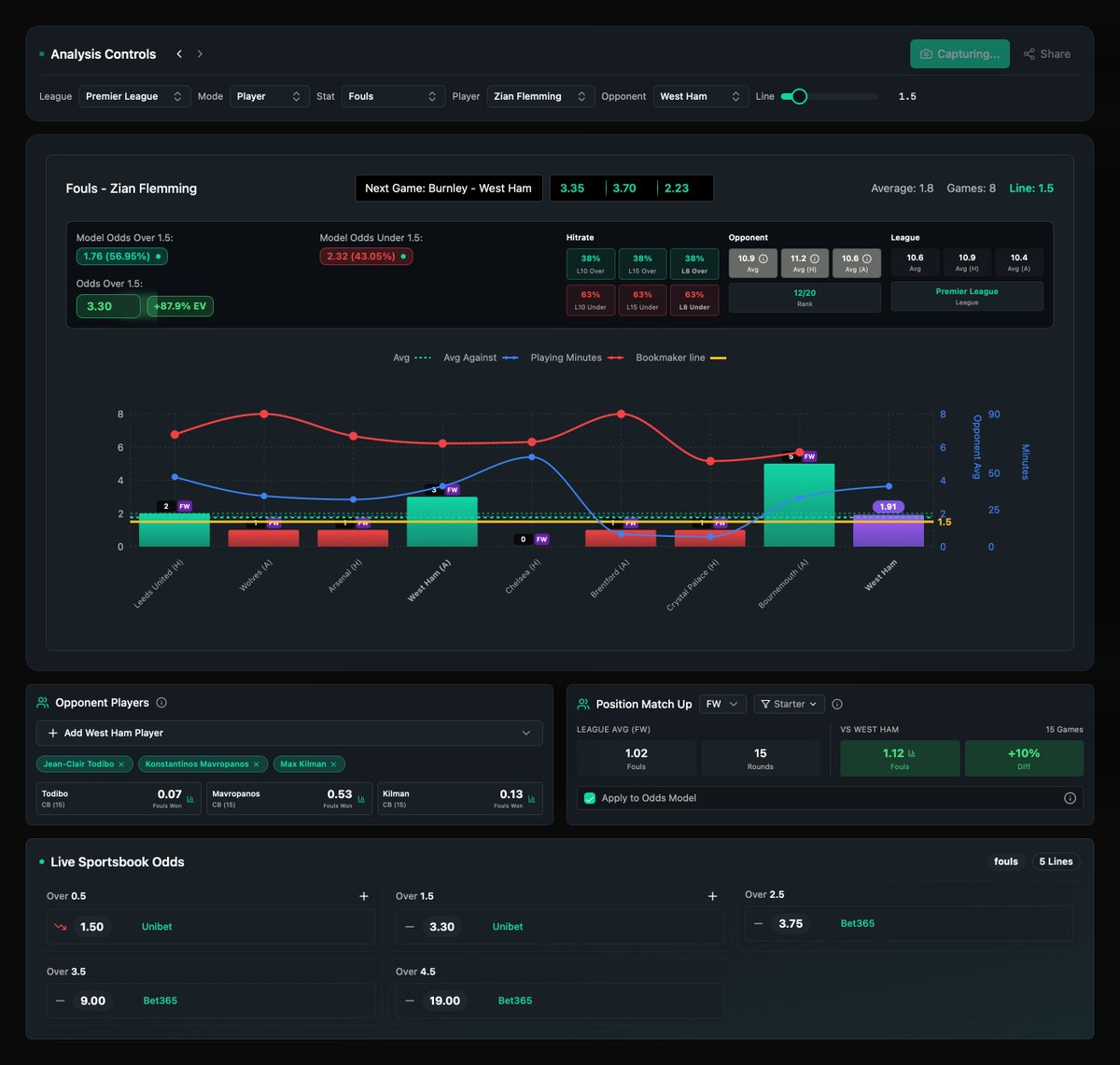Click the chart icon on Todibo card
Viewport: 1120px width, 1065px height.
point(190,799)
